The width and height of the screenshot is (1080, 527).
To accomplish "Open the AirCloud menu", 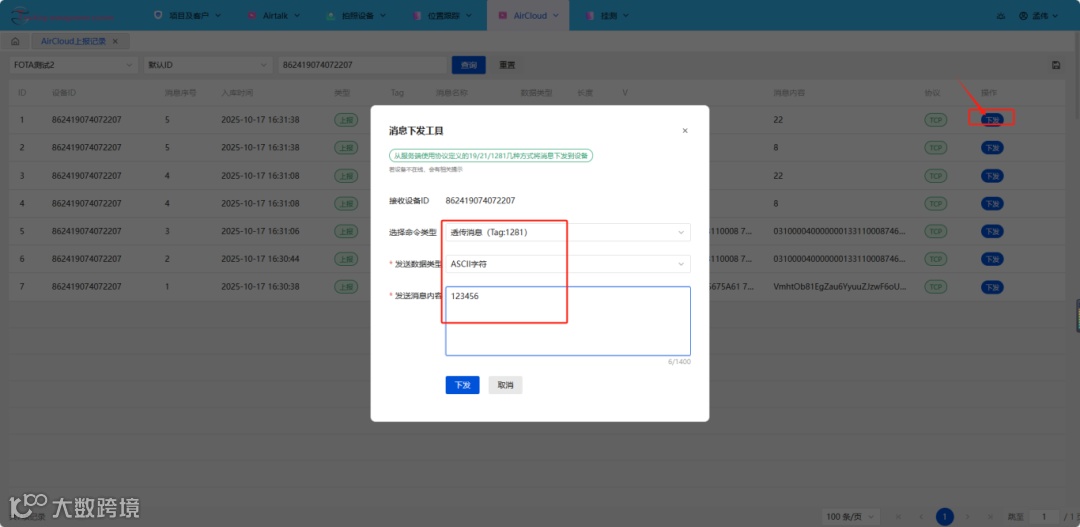I will (x=528, y=15).
